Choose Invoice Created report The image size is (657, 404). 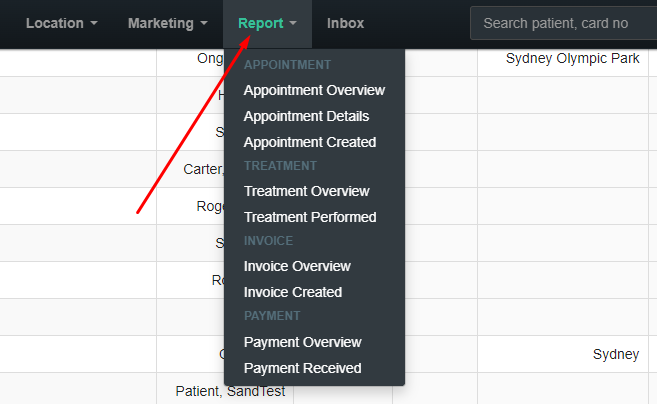[x=293, y=292]
